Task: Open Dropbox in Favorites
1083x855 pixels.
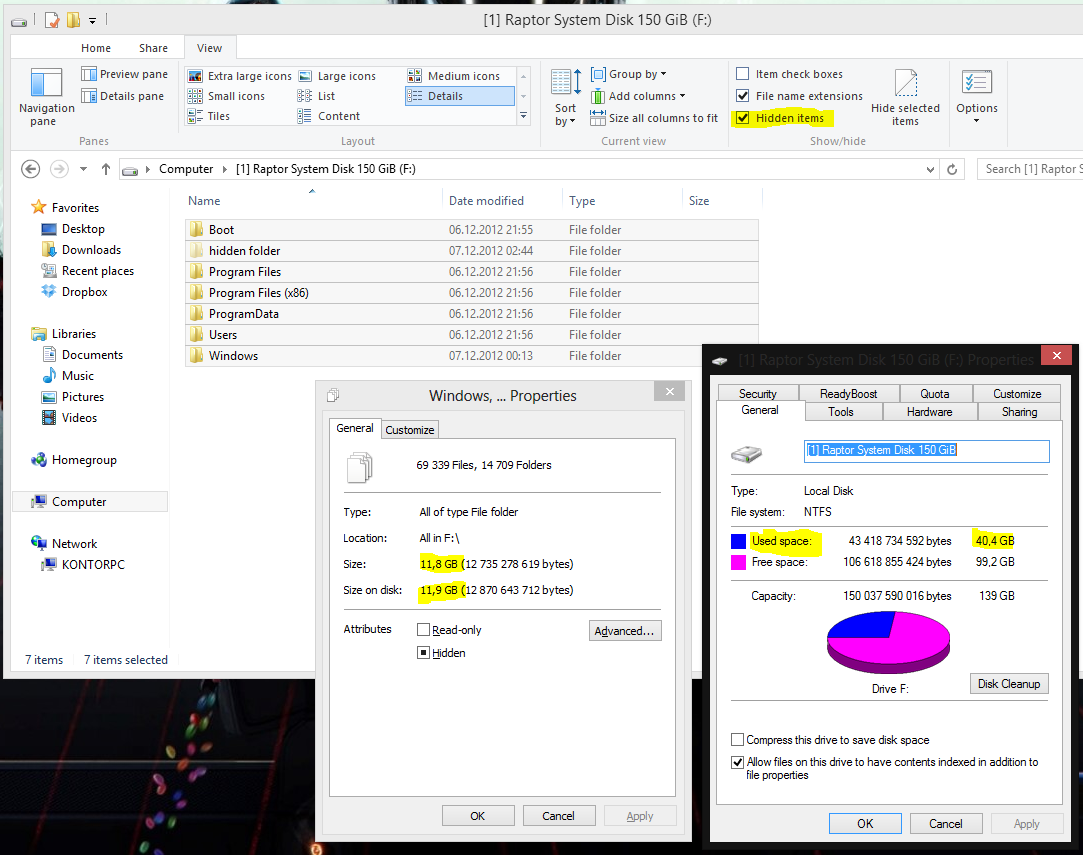Action: (74, 291)
